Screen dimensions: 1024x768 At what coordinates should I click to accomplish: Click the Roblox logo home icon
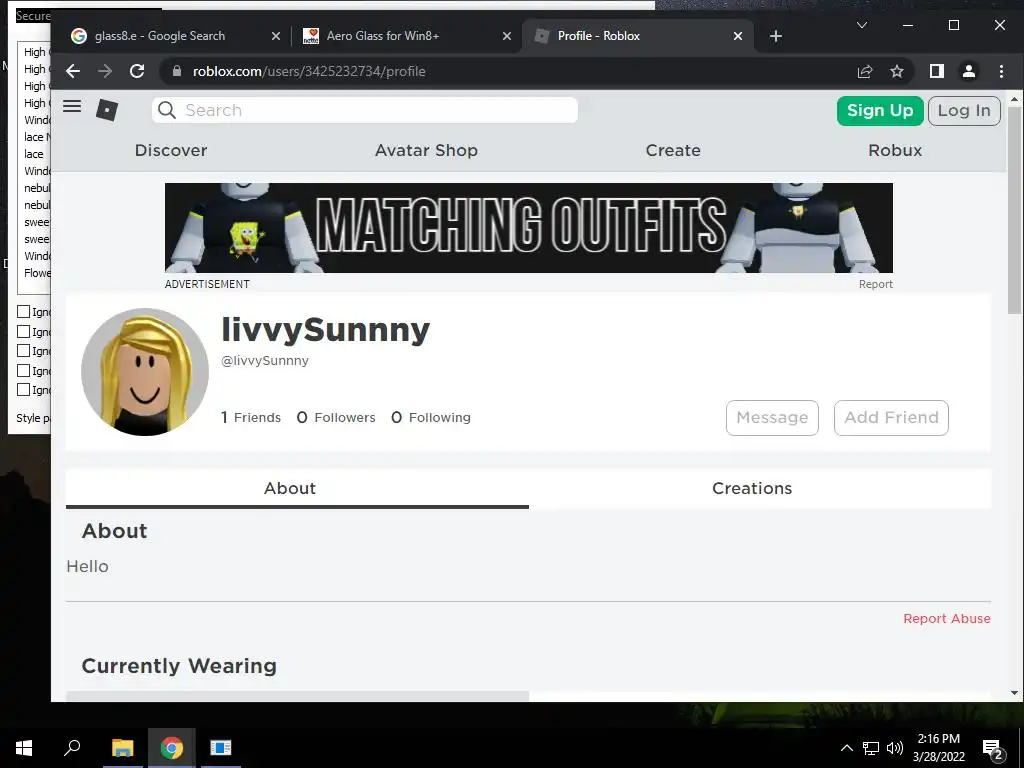107,110
